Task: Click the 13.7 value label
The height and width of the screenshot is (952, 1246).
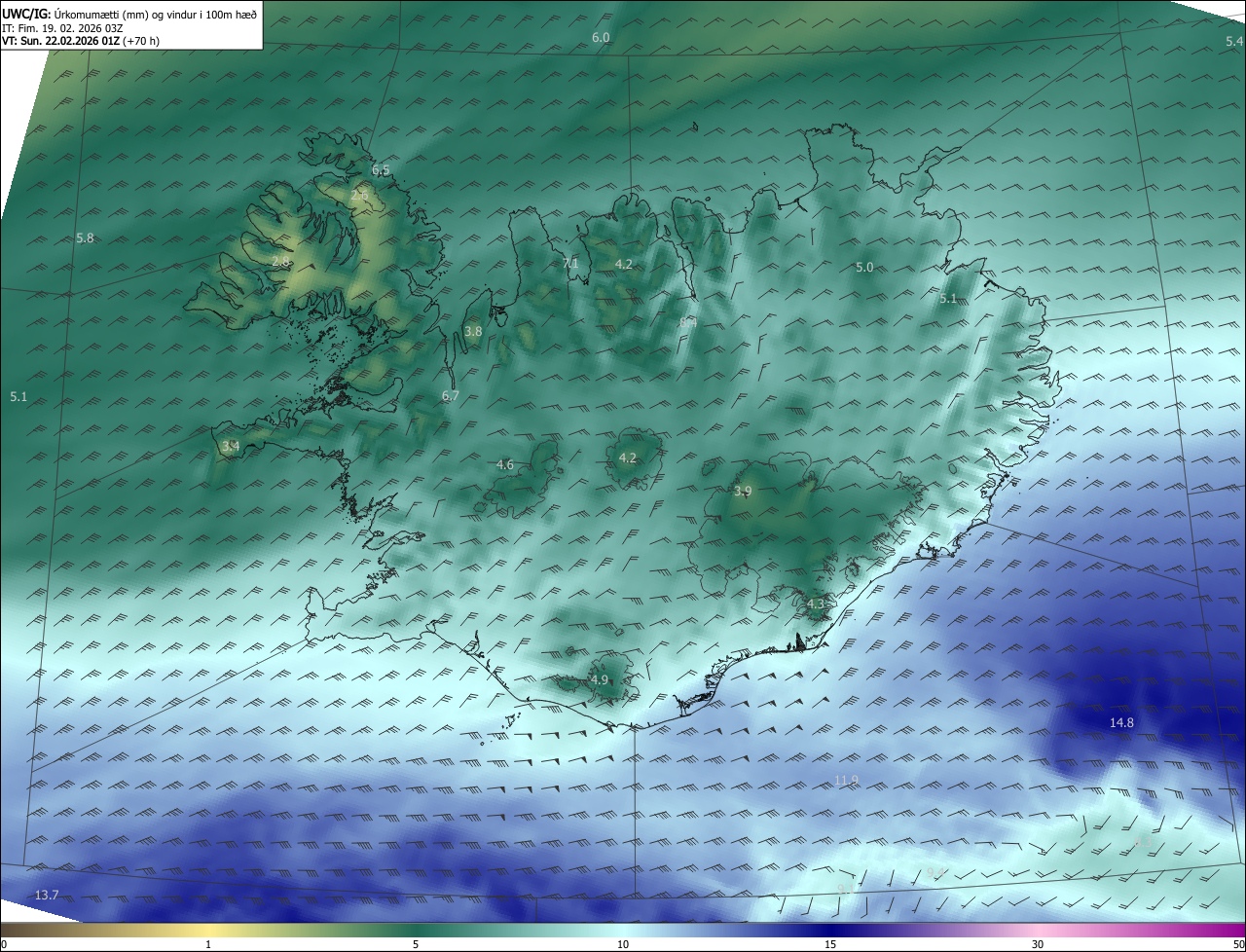Action: click(x=47, y=896)
